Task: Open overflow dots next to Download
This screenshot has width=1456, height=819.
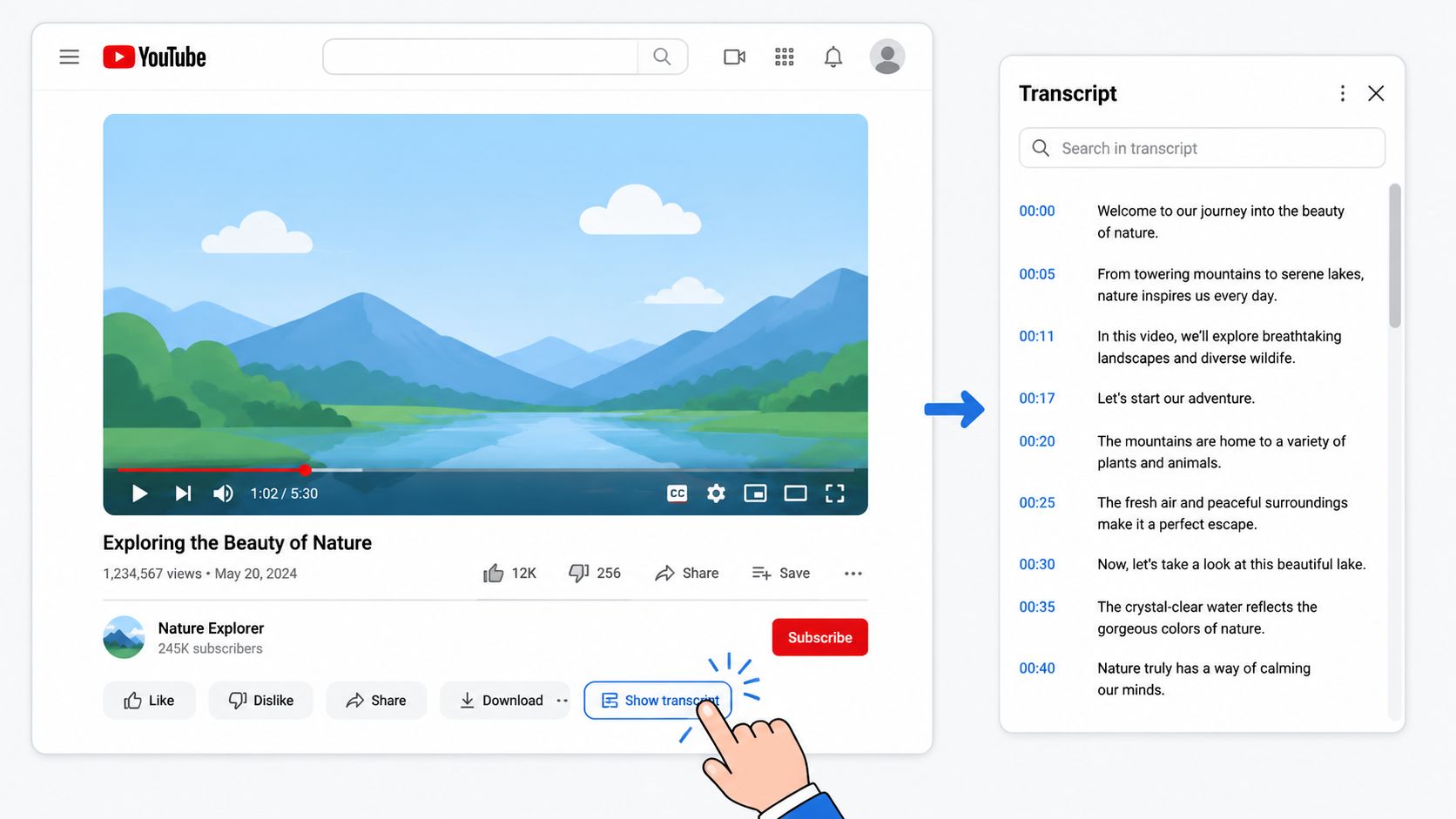Action: (x=562, y=701)
